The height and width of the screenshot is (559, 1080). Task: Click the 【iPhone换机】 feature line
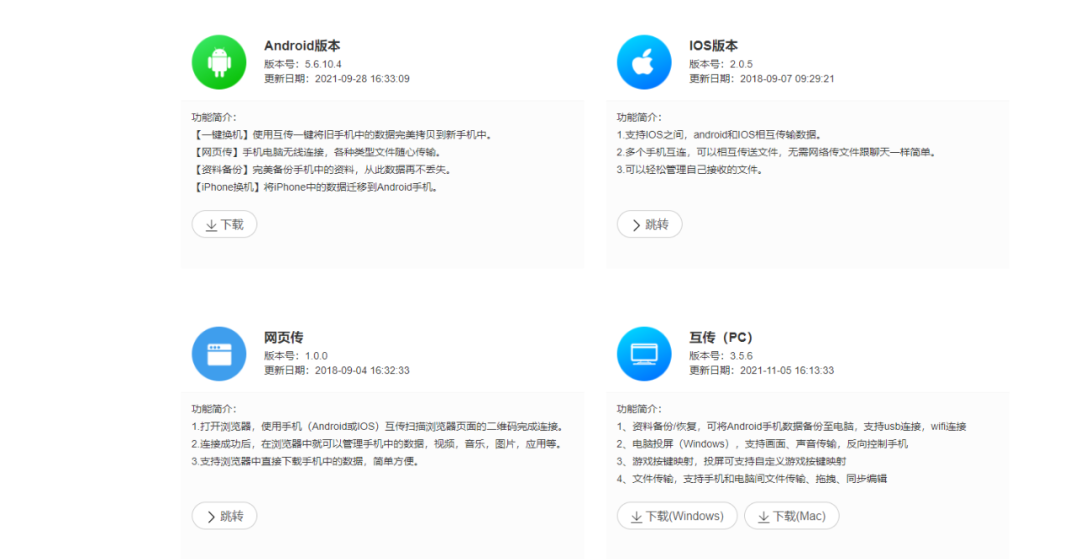tap(316, 187)
